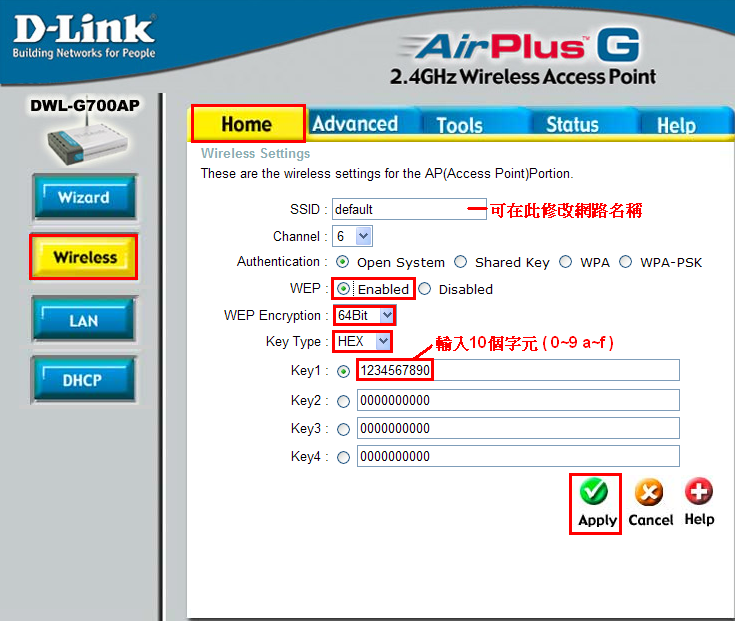Image resolution: width=735 pixels, height=621 pixels.
Task: Click the Key1 text field
Action: (518, 370)
